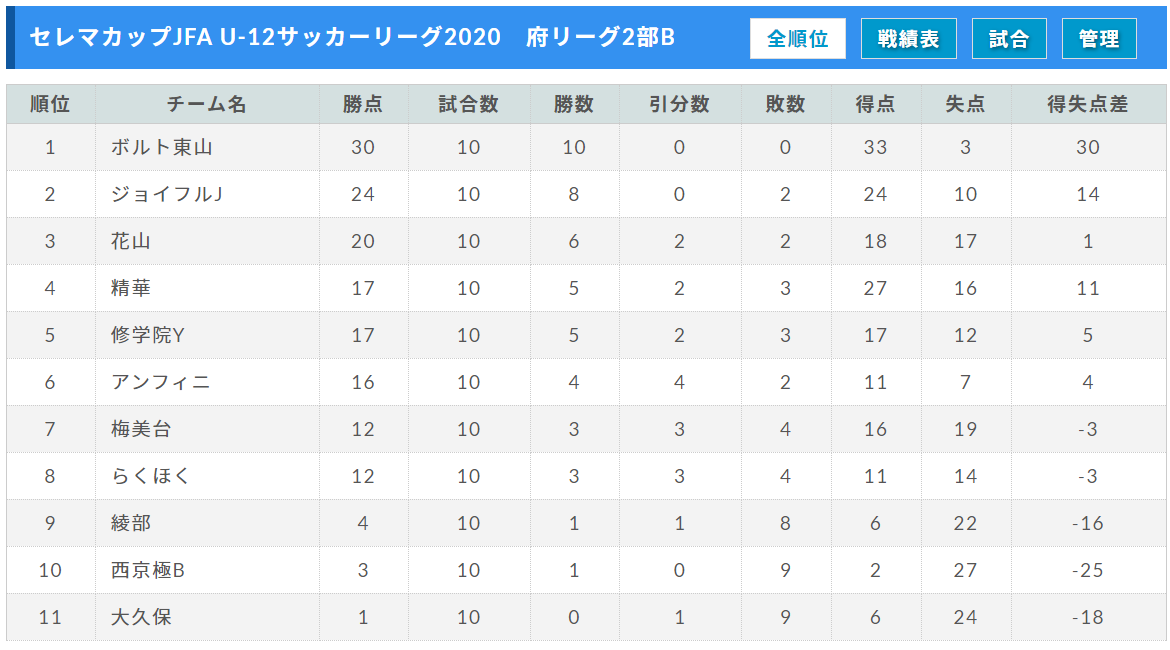Screen dimensions: 1170x650
Task: Open the 試合 tab
Action: 1009,39
